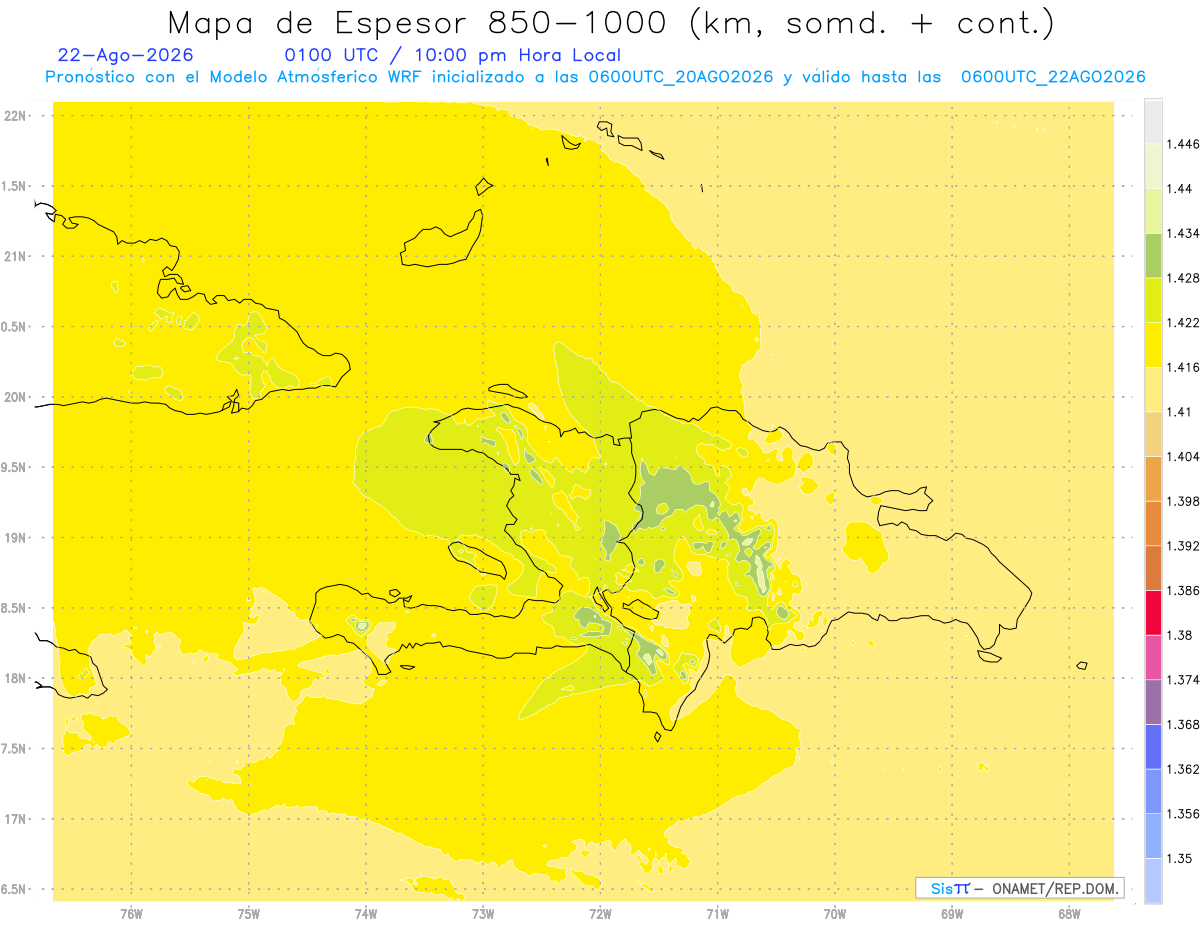
Task: Click the colorbar value '1.41'
Action: click(x=1180, y=412)
